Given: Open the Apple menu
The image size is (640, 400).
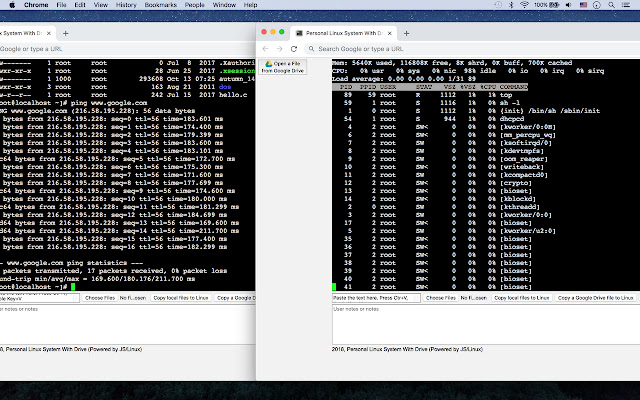Looking at the screenshot, I should coord(12,5).
